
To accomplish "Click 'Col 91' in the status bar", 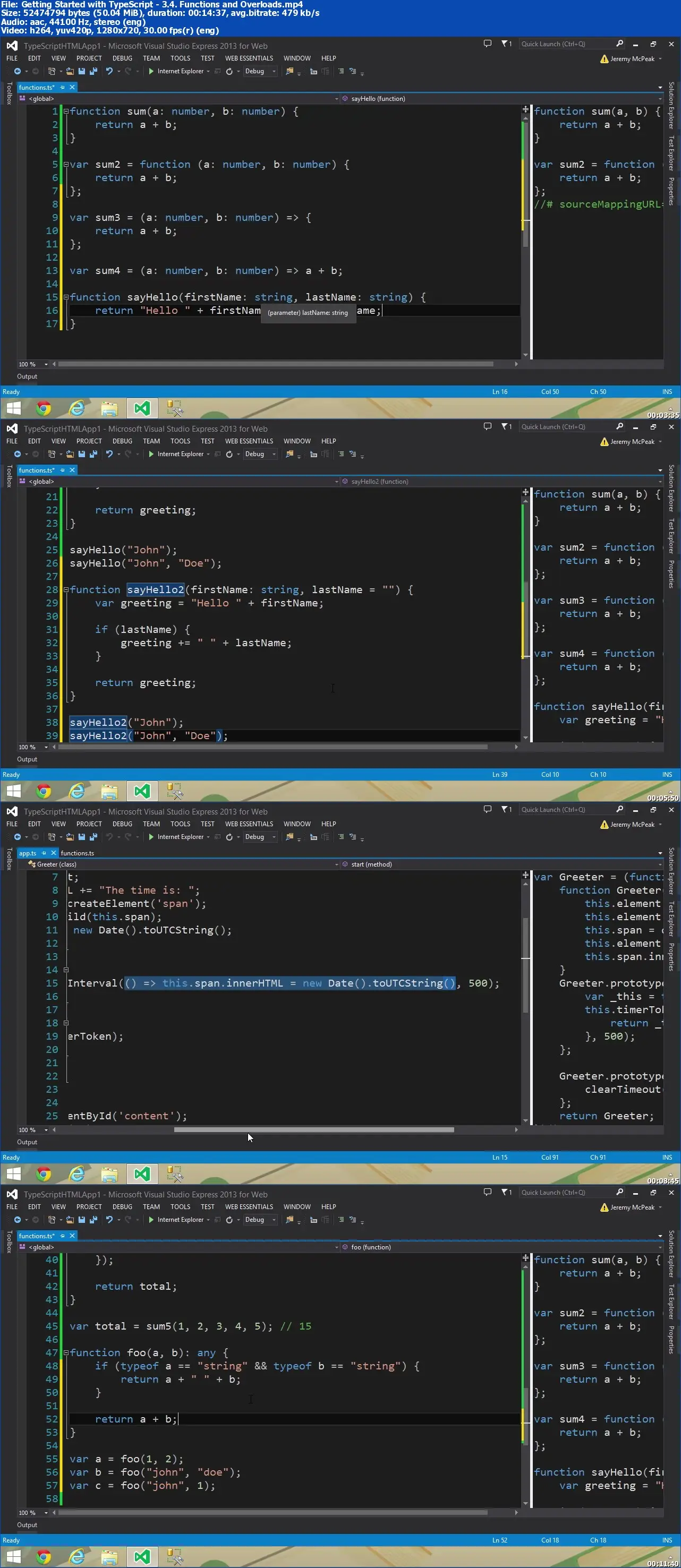I will click(550, 1158).
